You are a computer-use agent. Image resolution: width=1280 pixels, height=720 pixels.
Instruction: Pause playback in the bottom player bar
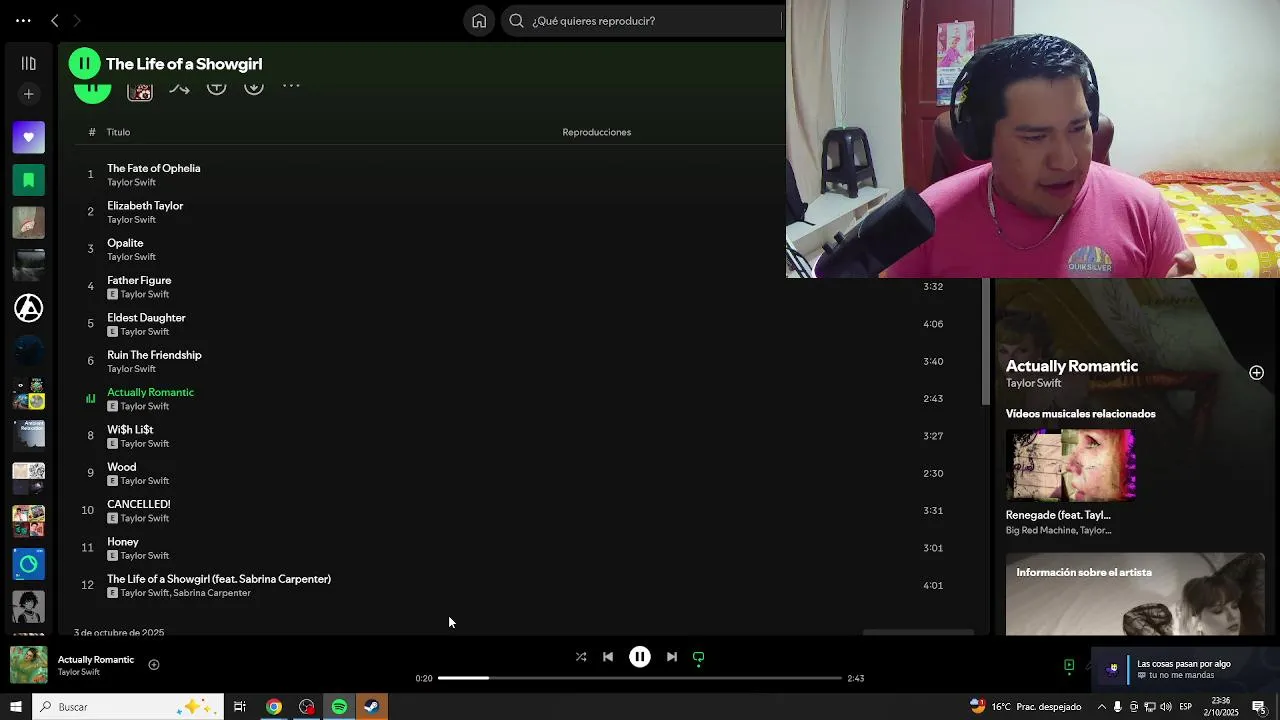coord(640,657)
